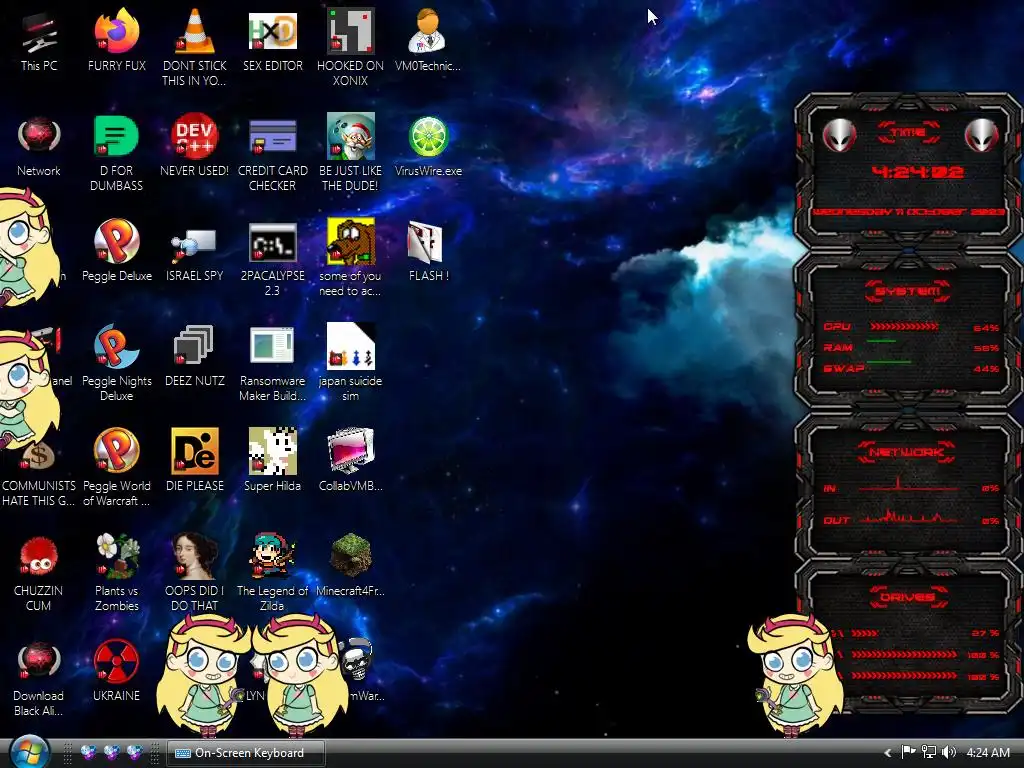The width and height of the screenshot is (1024, 768).
Task: Select the Dev C++ NEVER USED! icon
Action: 195,137
